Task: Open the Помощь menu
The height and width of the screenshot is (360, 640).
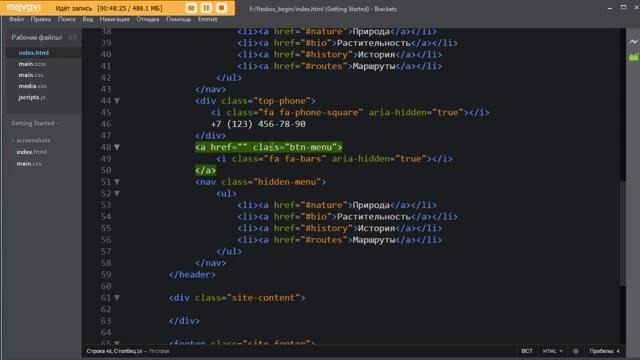Action: tap(178, 19)
